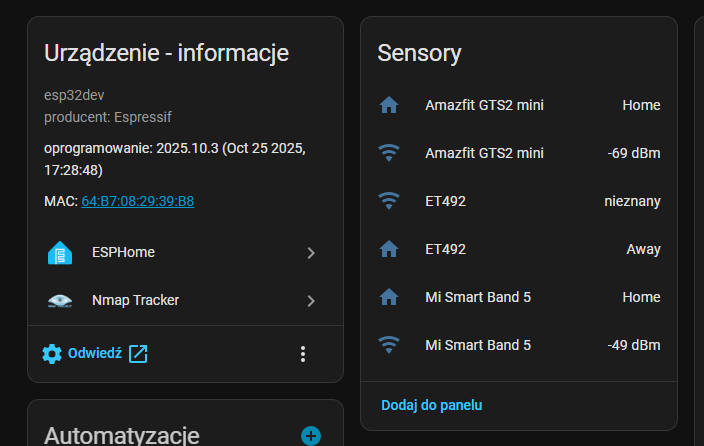Click the ESPHome integration icon
Image resolution: width=704 pixels, height=446 pixels.
pyautogui.click(x=60, y=253)
